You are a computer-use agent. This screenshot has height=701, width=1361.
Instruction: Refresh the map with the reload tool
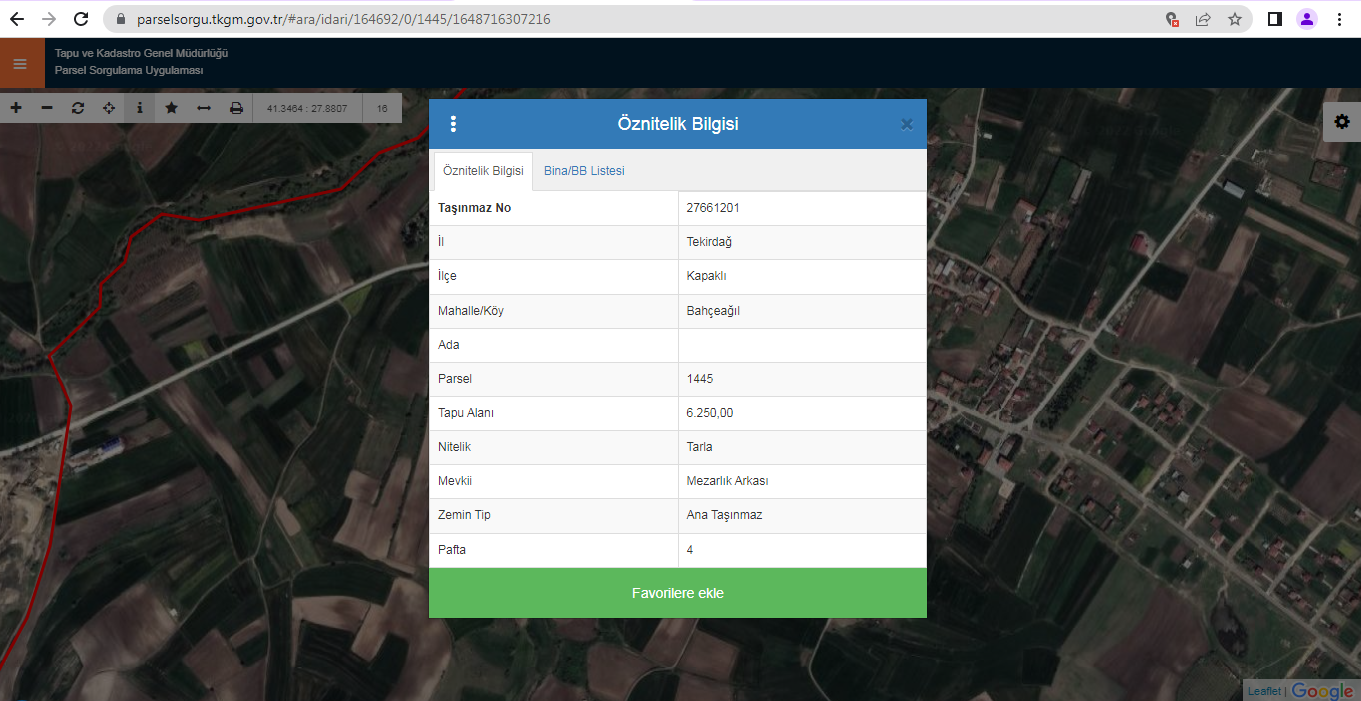coord(78,108)
